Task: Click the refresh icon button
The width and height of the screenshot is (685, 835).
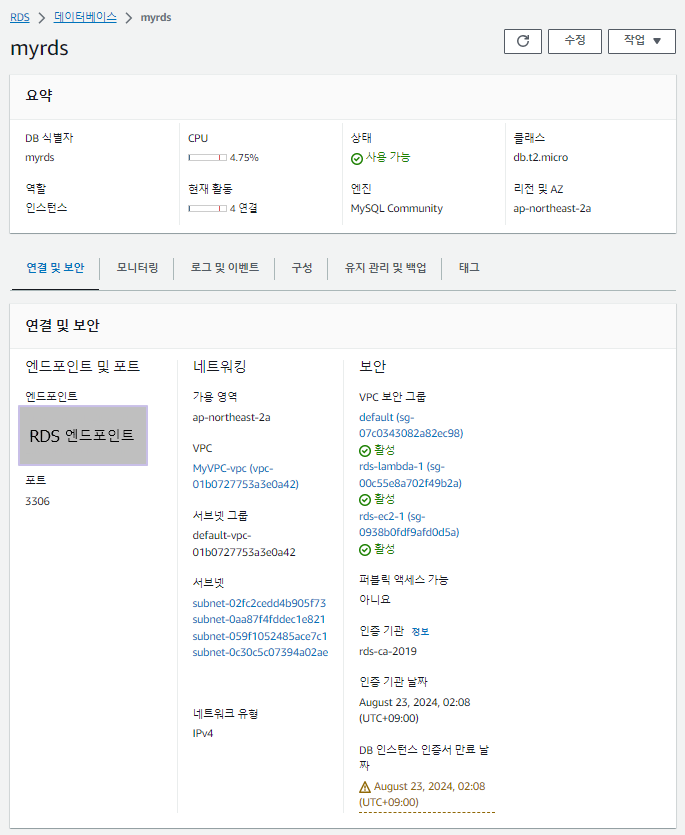Action: pyautogui.click(x=523, y=41)
